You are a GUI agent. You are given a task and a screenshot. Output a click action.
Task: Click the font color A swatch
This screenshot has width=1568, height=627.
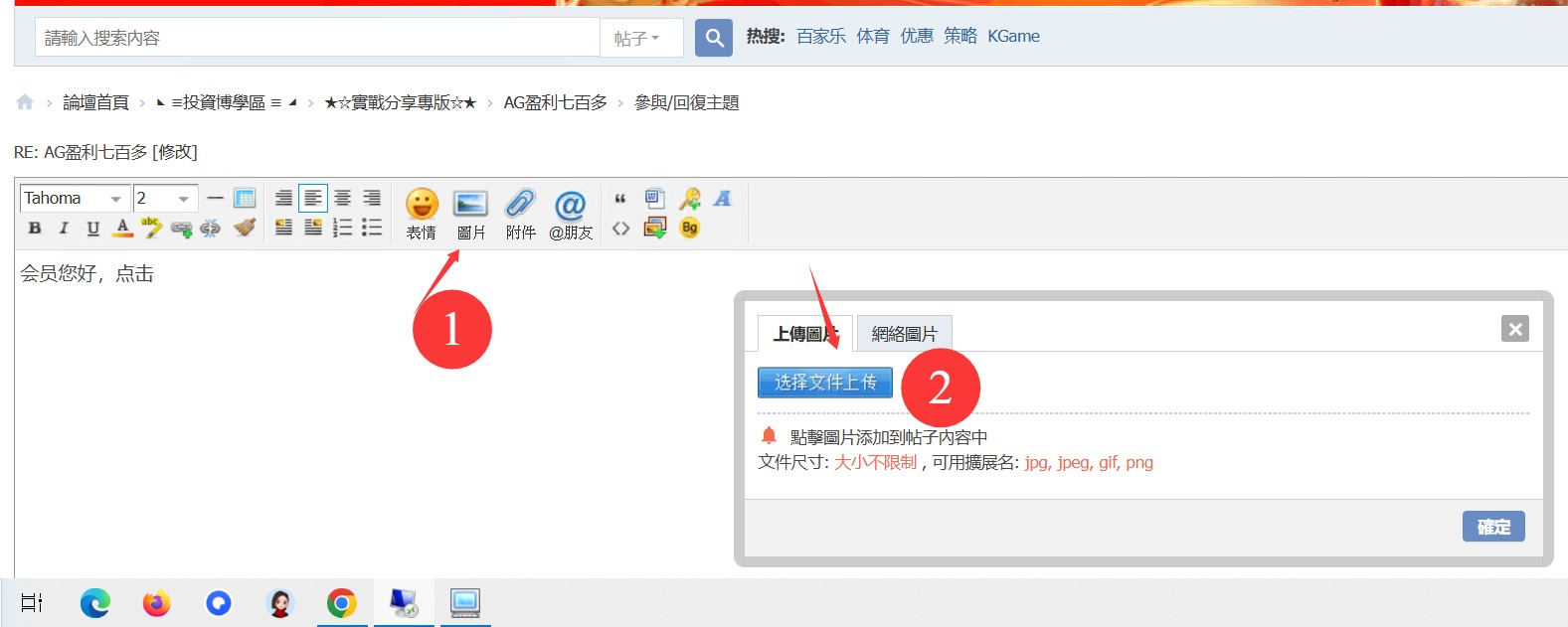122,229
